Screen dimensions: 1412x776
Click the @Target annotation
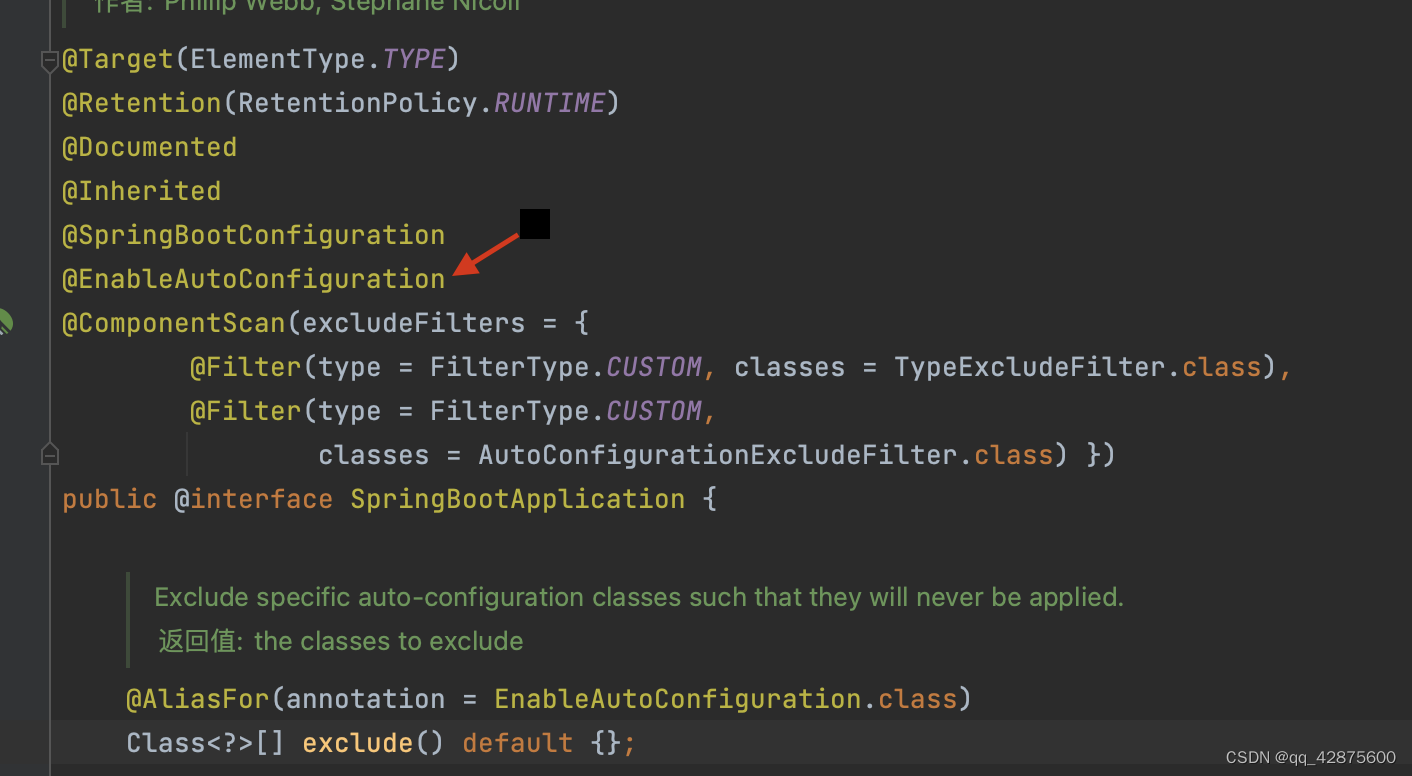tap(118, 59)
